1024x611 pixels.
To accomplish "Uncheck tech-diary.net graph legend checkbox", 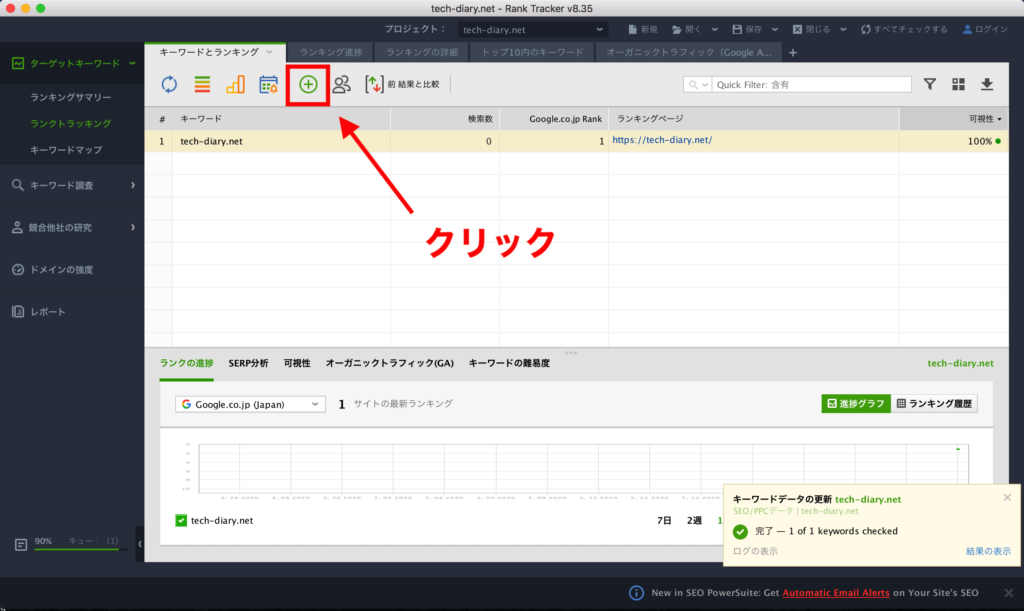I will pyautogui.click(x=181, y=520).
